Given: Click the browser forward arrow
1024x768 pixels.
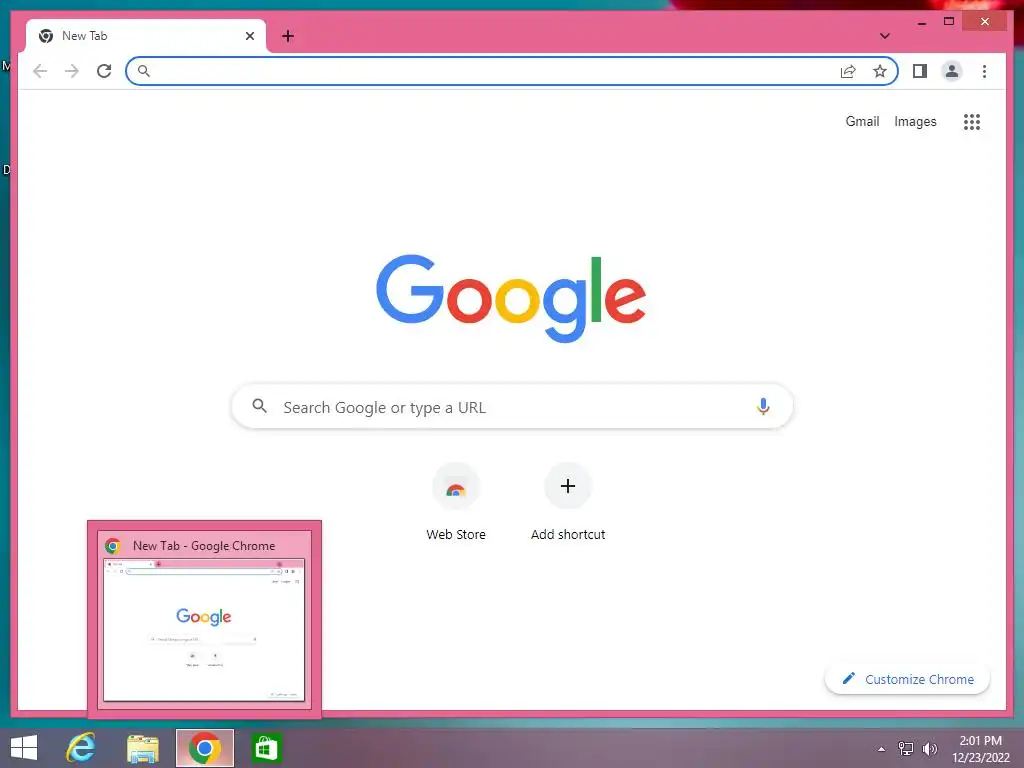Looking at the screenshot, I should point(72,71).
